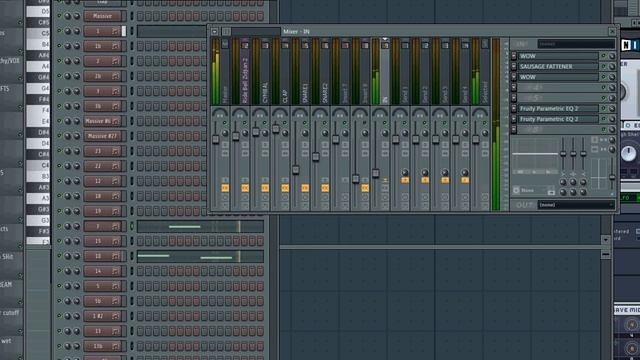This screenshot has height=360, width=640.
Task: Open the menu arrow of empty effect slot 5
Action: [514, 98]
